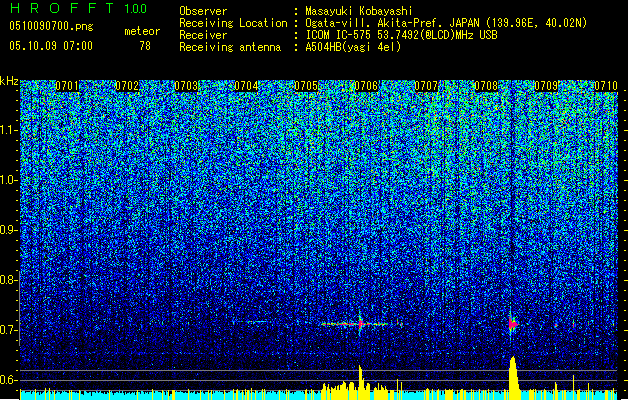Click the kHz axis unit label
Viewport: 629px width, 400px height.
(9, 81)
